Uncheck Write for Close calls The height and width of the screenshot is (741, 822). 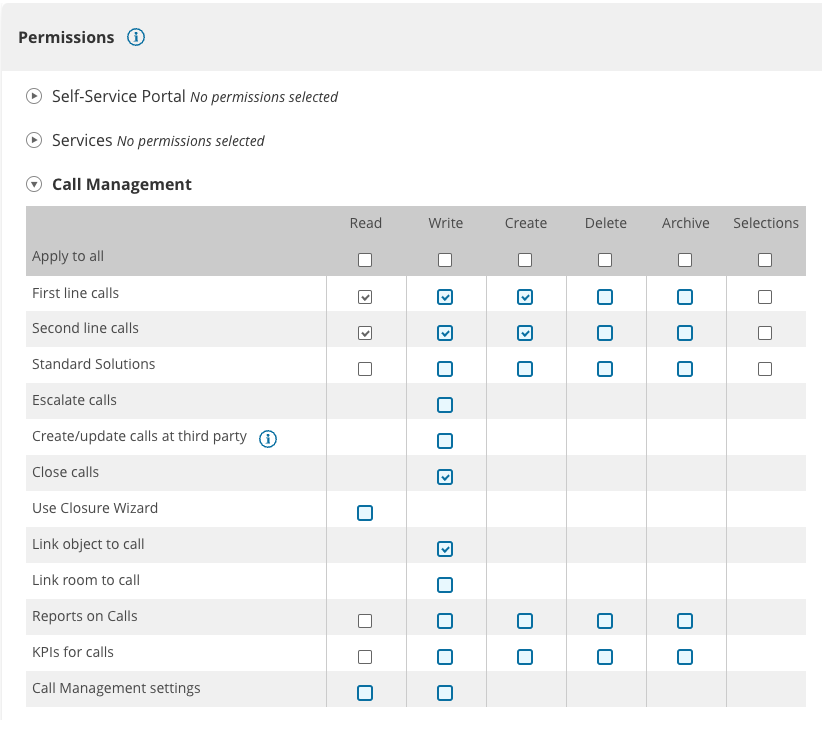click(445, 477)
